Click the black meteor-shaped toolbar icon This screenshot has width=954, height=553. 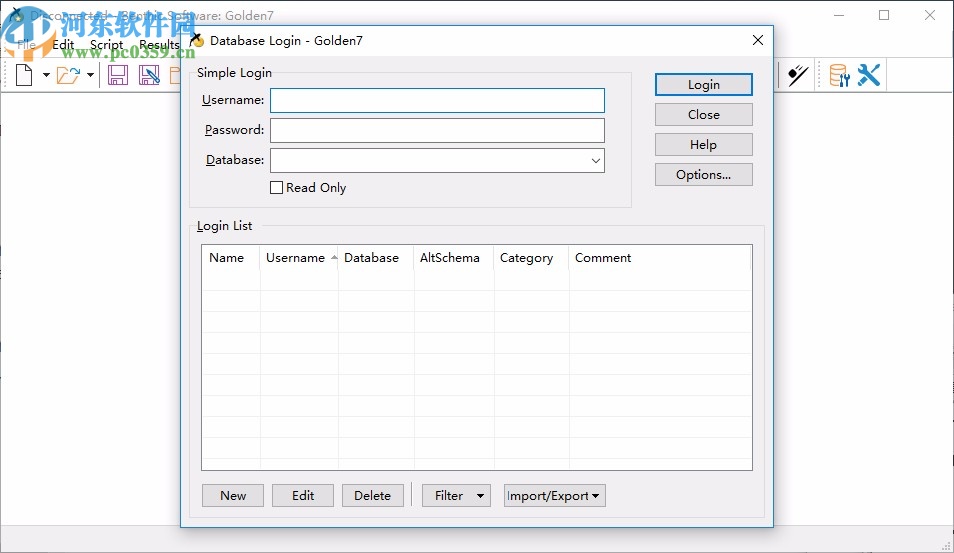coord(797,75)
